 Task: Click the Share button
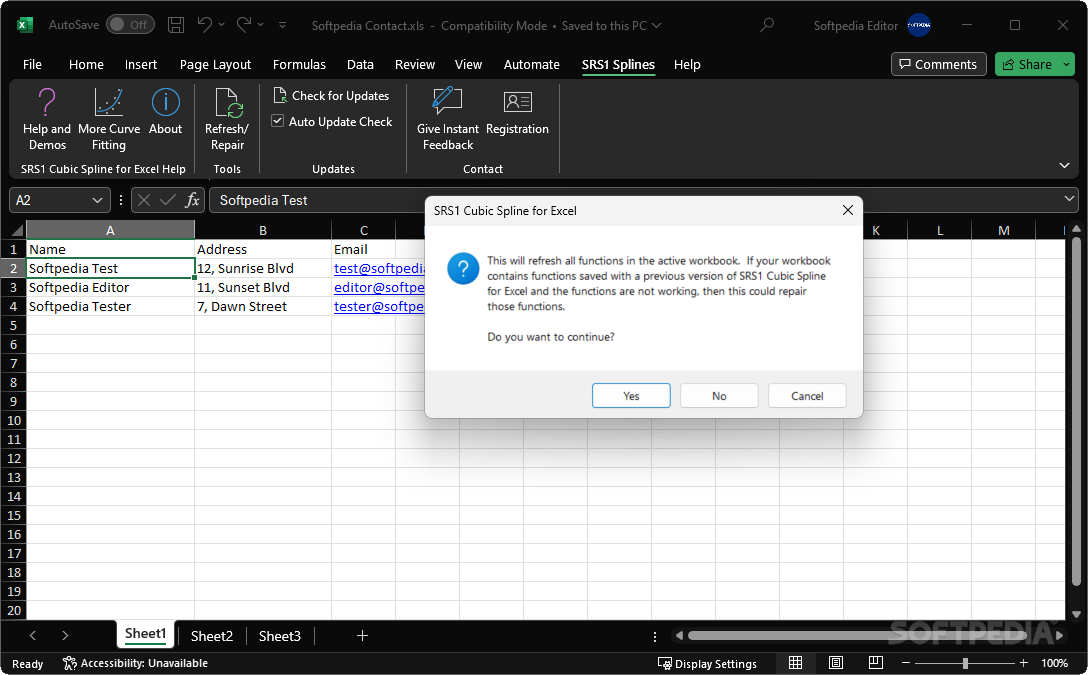click(1027, 65)
